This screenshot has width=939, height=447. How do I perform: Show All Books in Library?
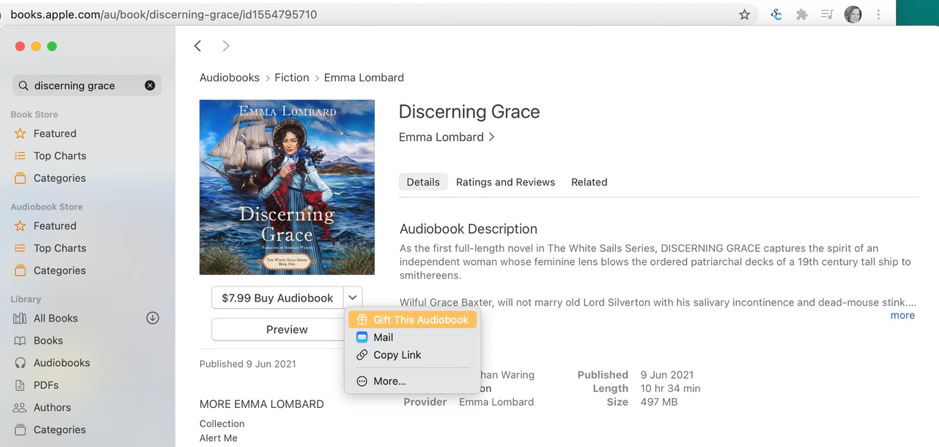pyautogui.click(x=55, y=318)
